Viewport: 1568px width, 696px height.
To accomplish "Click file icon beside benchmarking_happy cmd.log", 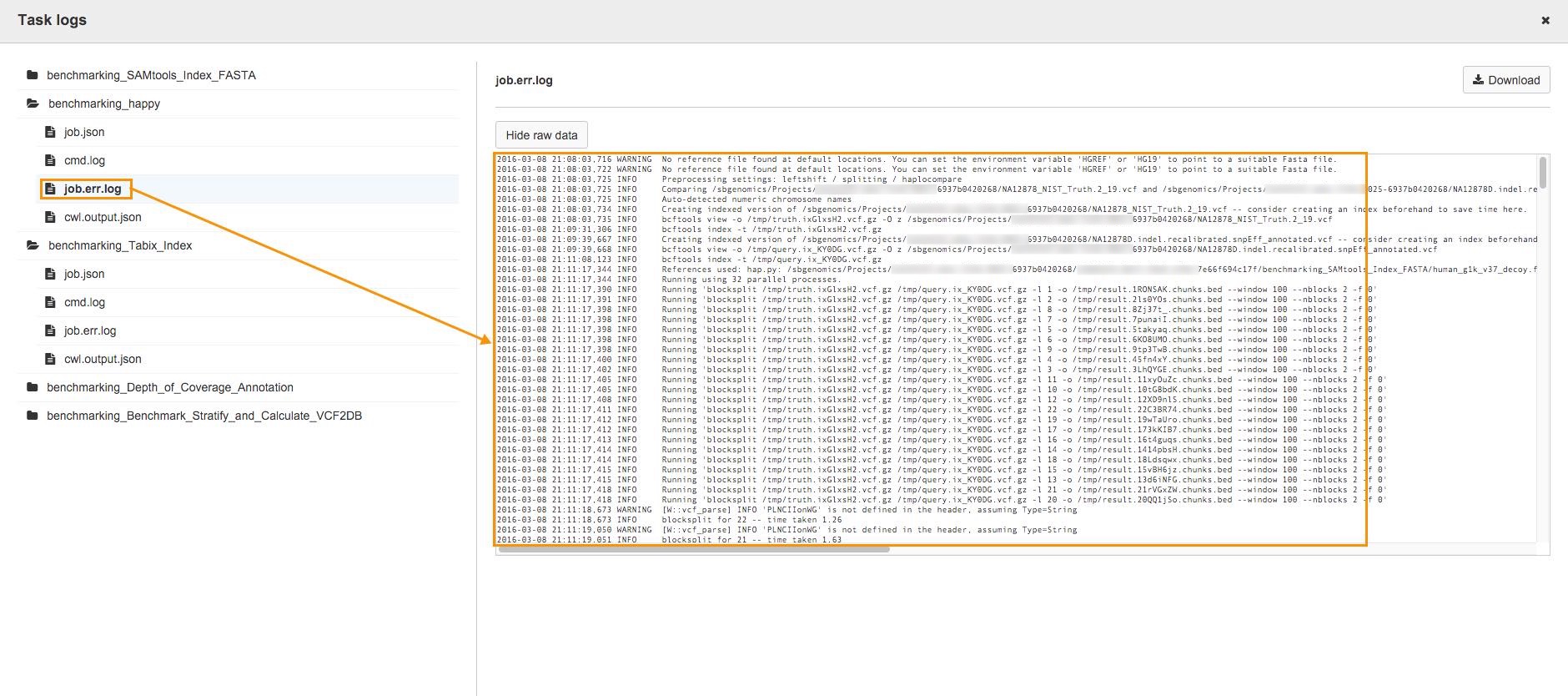I will 50,160.
